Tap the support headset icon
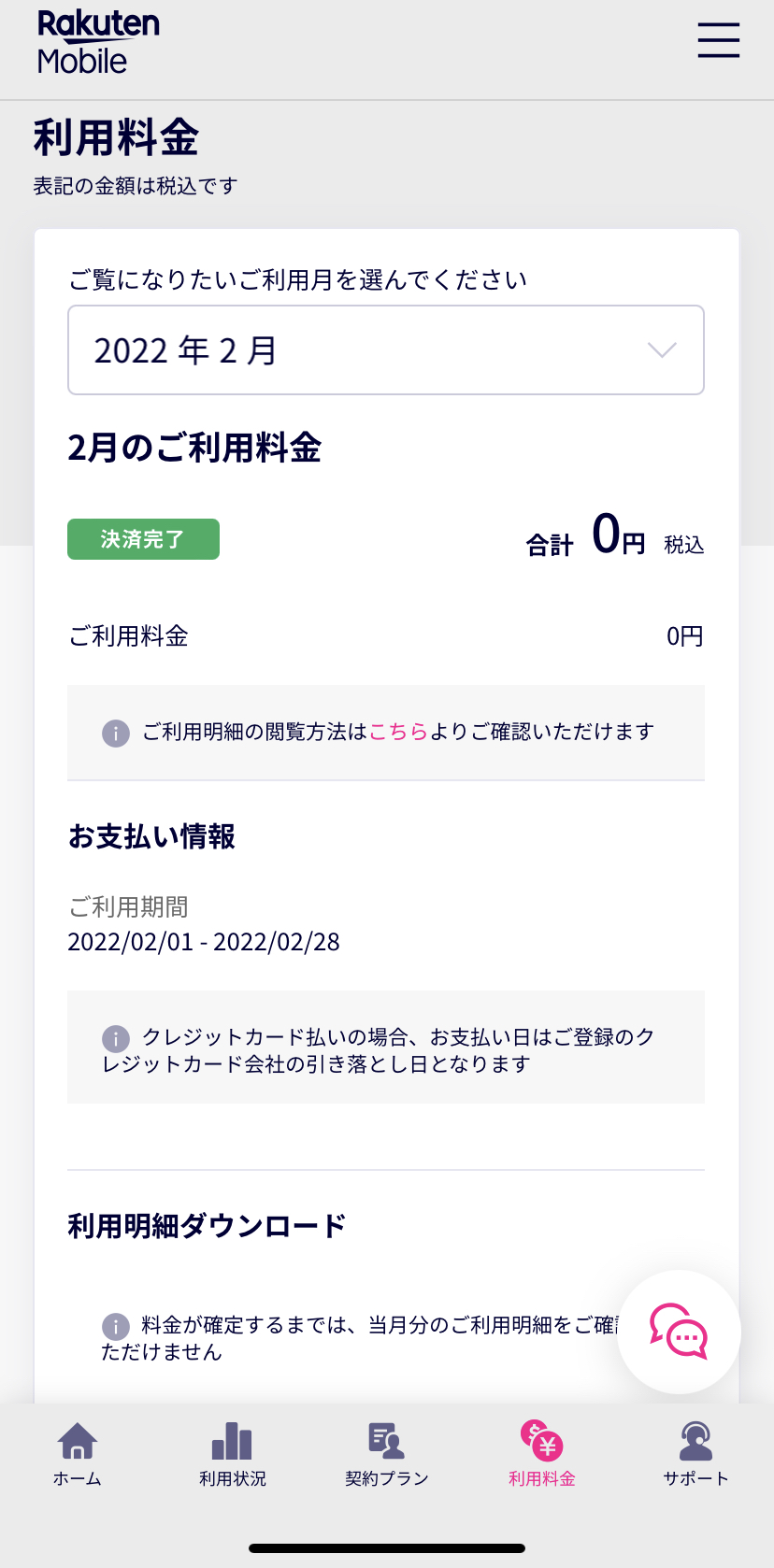This screenshot has width=774, height=1568. pyautogui.click(x=695, y=1441)
